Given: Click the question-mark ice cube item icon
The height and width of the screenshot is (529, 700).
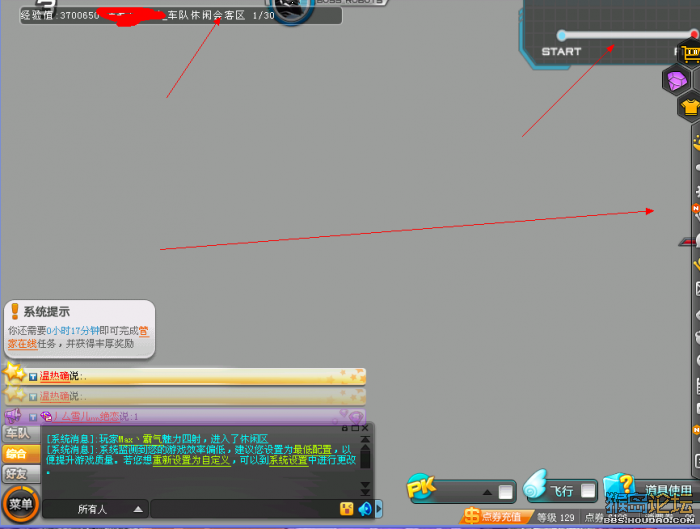Looking at the screenshot, I should pyautogui.click(x=620, y=486).
